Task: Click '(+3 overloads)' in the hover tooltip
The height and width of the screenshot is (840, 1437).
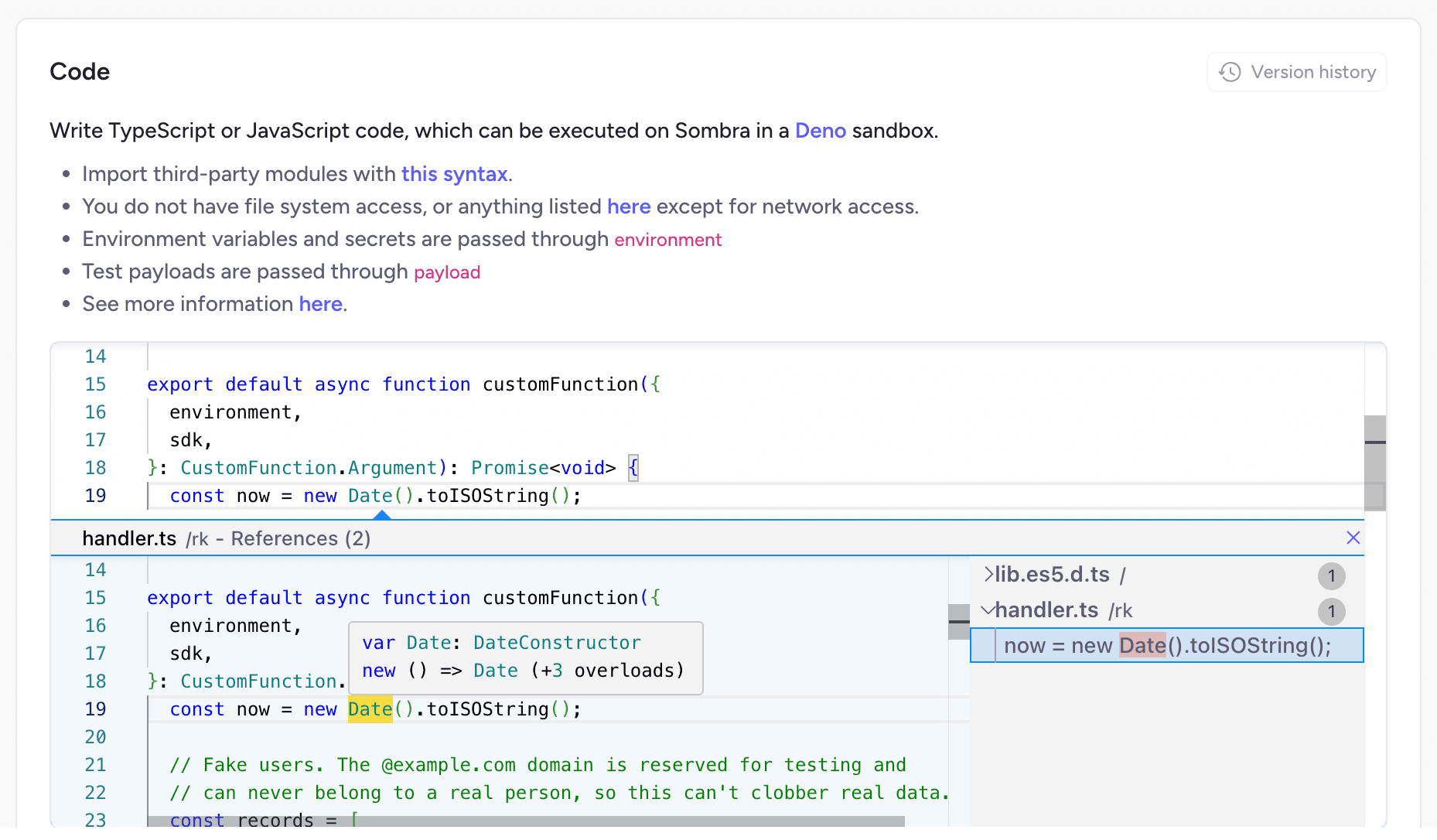Action: (607, 671)
